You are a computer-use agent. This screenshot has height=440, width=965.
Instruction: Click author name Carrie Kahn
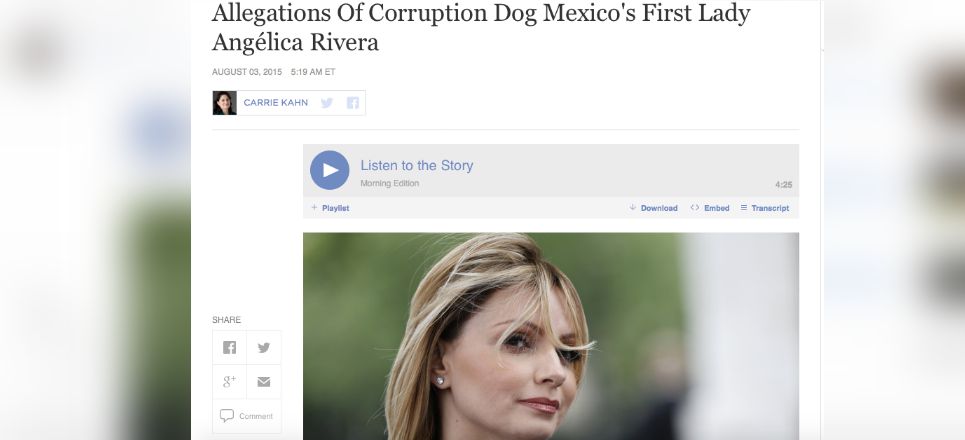(x=276, y=103)
